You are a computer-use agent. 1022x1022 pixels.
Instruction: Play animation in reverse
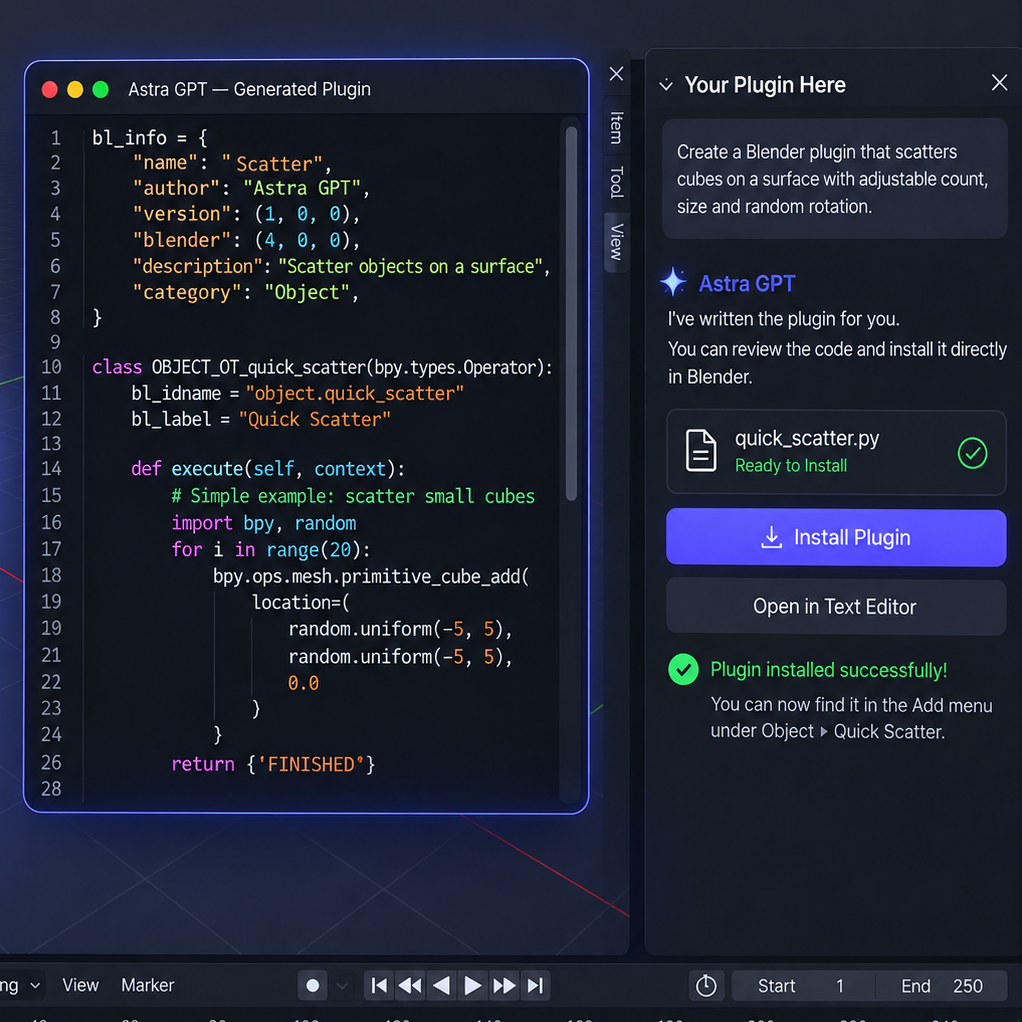pos(441,986)
